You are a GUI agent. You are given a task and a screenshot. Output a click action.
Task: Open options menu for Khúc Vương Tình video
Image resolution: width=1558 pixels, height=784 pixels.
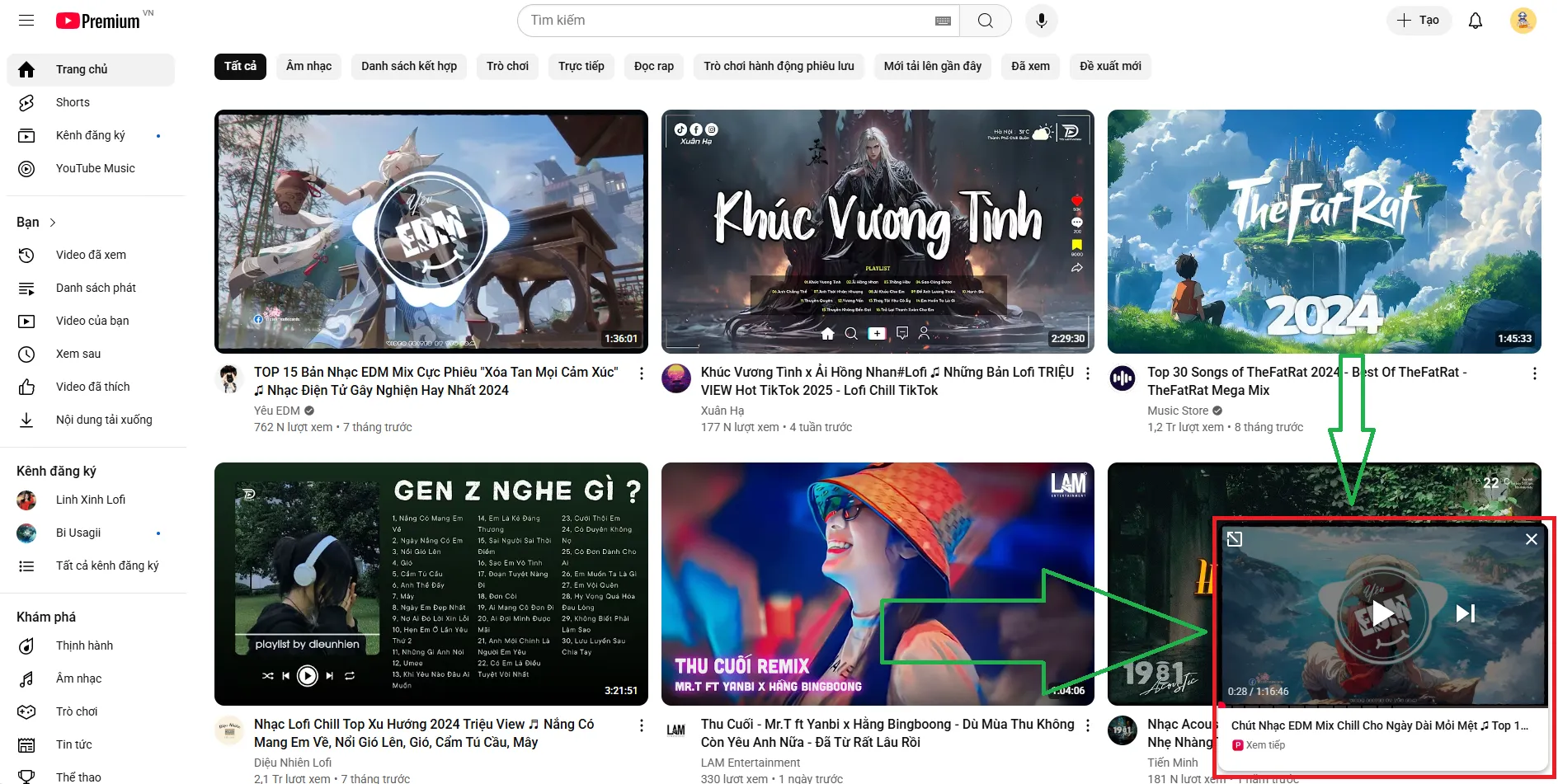click(x=1088, y=373)
